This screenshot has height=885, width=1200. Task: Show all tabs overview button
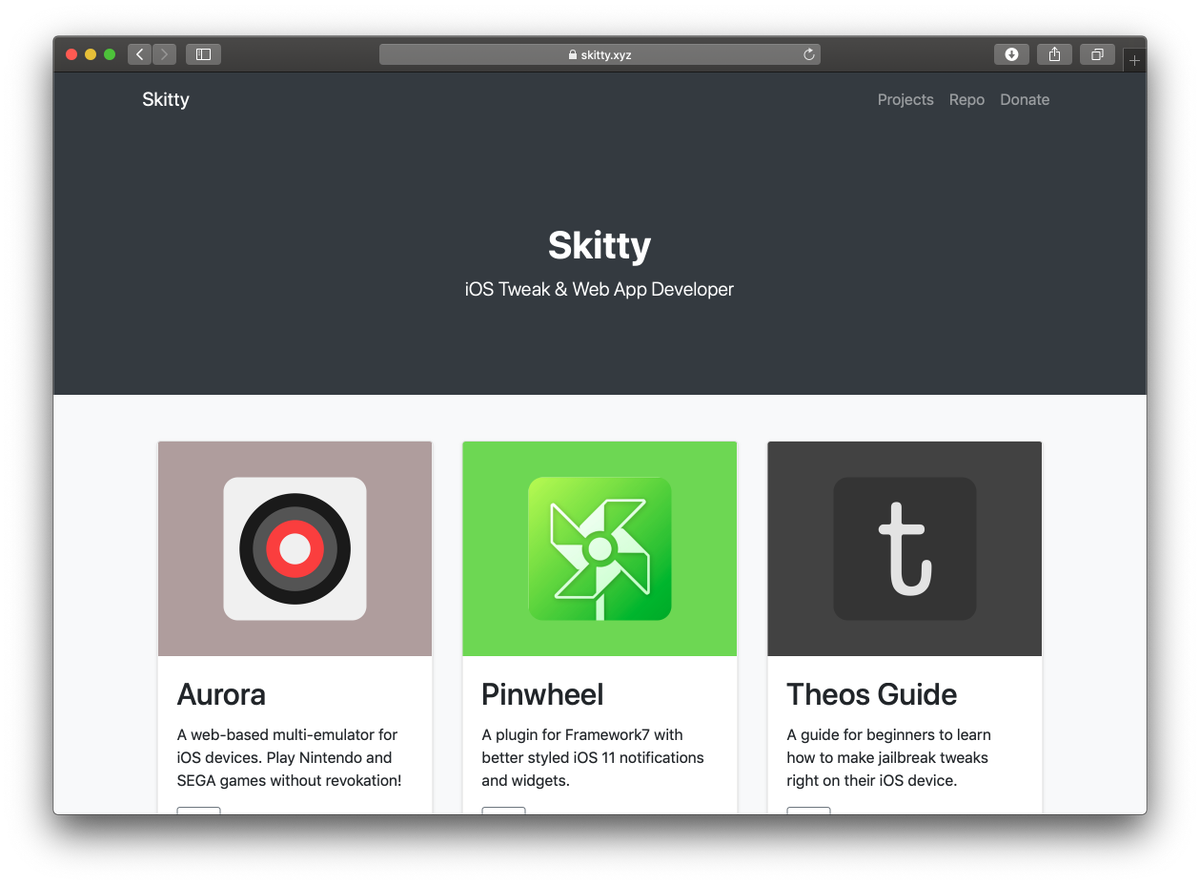pos(1097,54)
